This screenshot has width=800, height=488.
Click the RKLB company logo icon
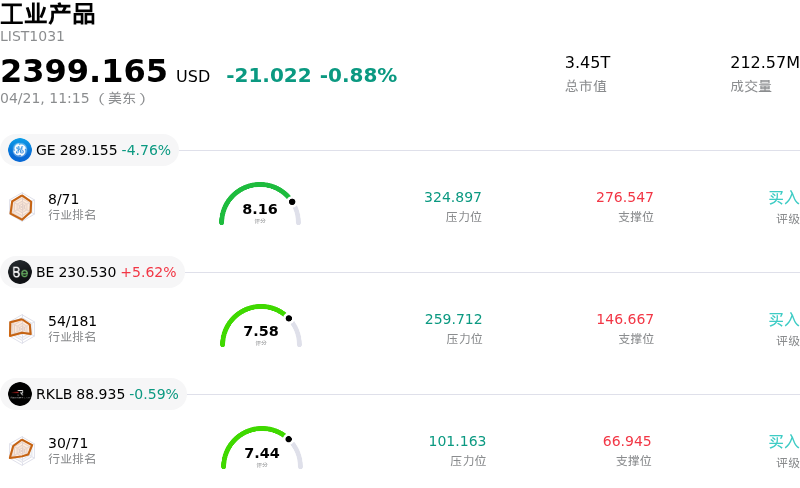20,394
